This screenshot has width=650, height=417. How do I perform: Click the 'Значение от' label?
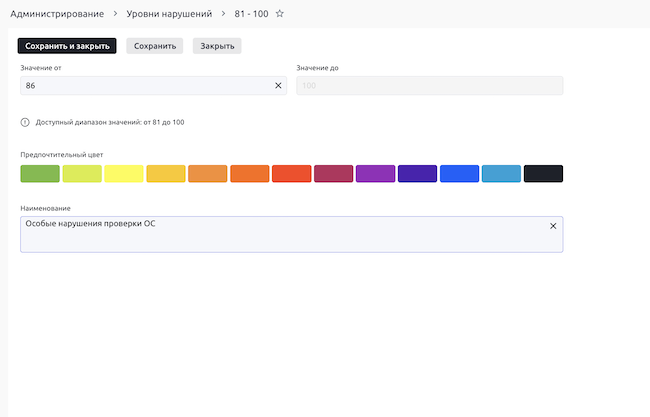(x=41, y=68)
